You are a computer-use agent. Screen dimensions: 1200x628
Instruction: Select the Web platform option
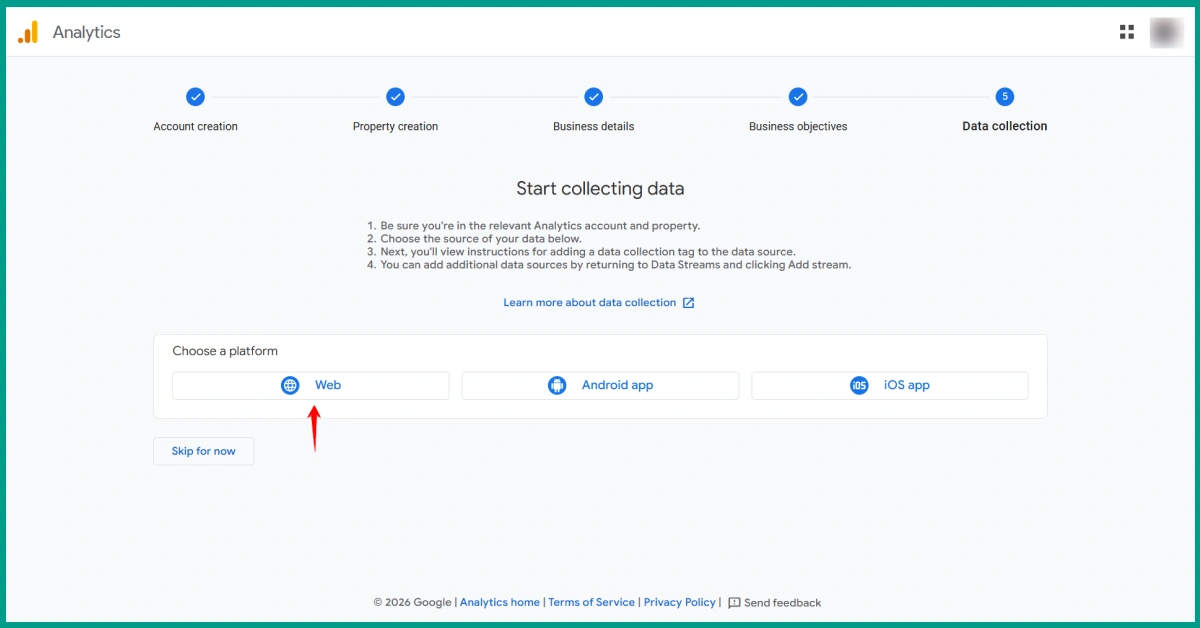coord(310,385)
